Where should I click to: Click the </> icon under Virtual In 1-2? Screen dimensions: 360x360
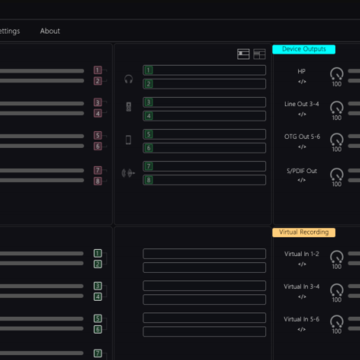pyautogui.click(x=302, y=264)
